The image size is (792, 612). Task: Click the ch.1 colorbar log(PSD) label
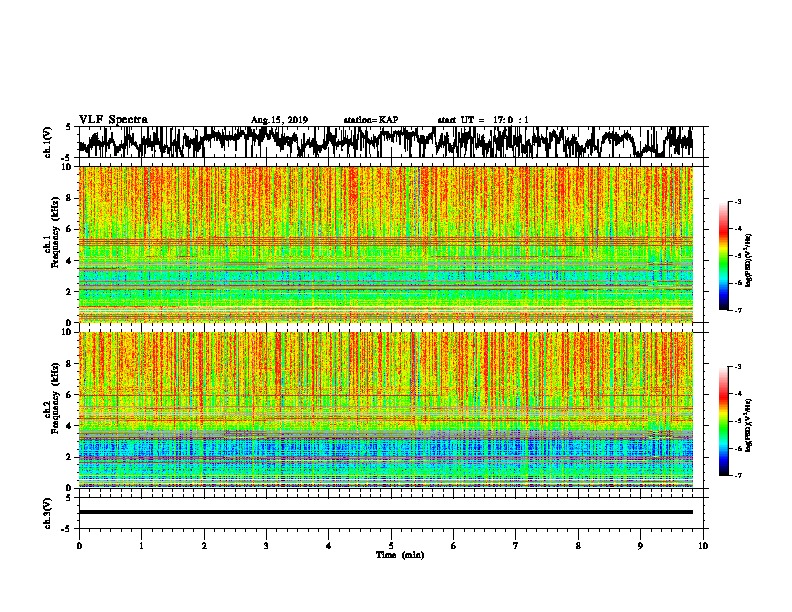[749, 261]
